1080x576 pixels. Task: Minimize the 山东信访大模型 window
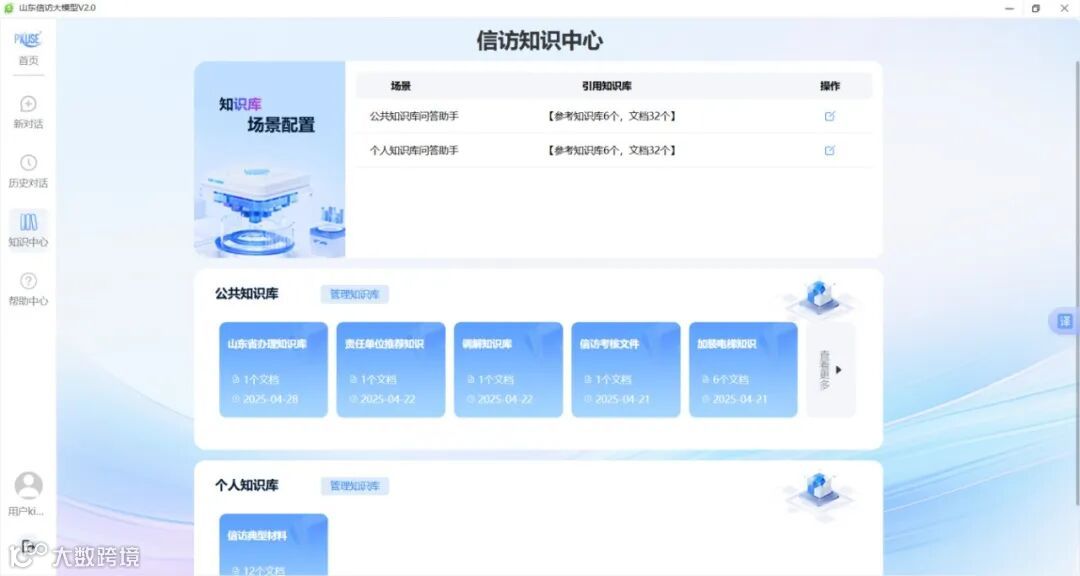pyautogui.click(x=1009, y=8)
